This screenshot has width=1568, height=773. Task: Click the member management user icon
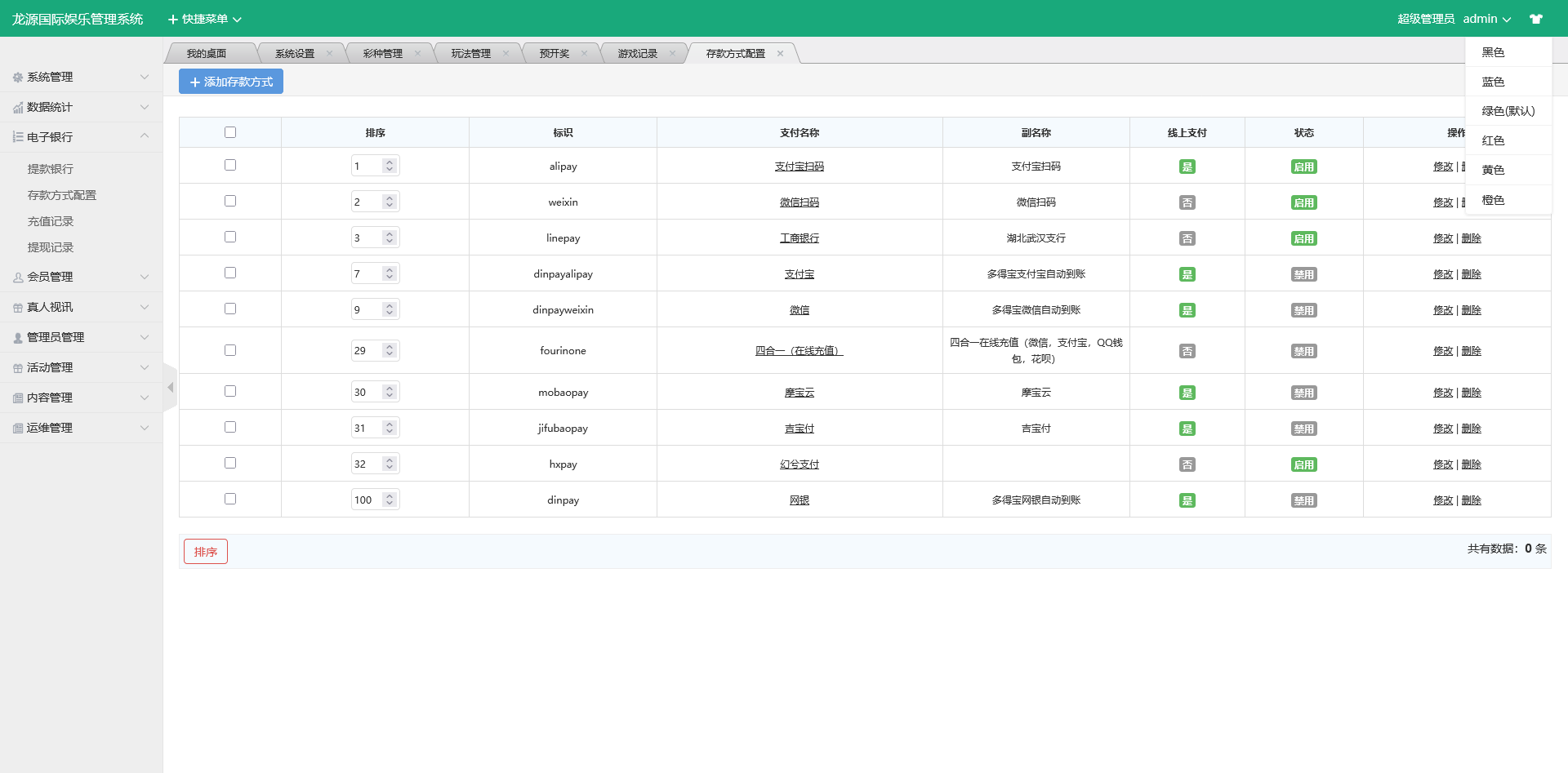coord(18,278)
